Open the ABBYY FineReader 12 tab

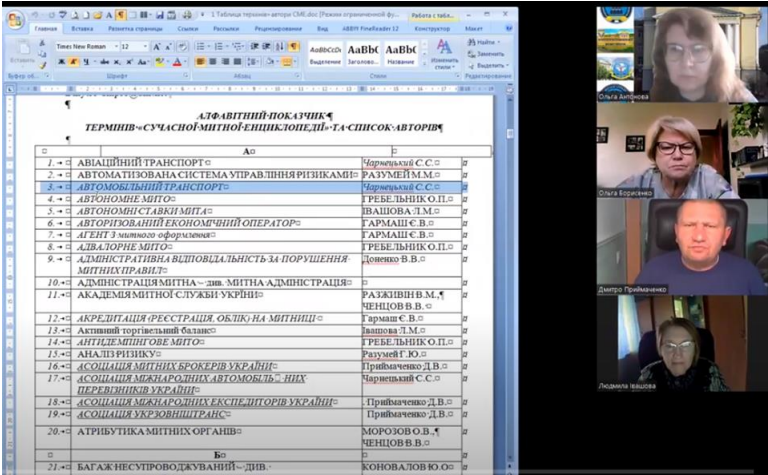tap(370, 28)
